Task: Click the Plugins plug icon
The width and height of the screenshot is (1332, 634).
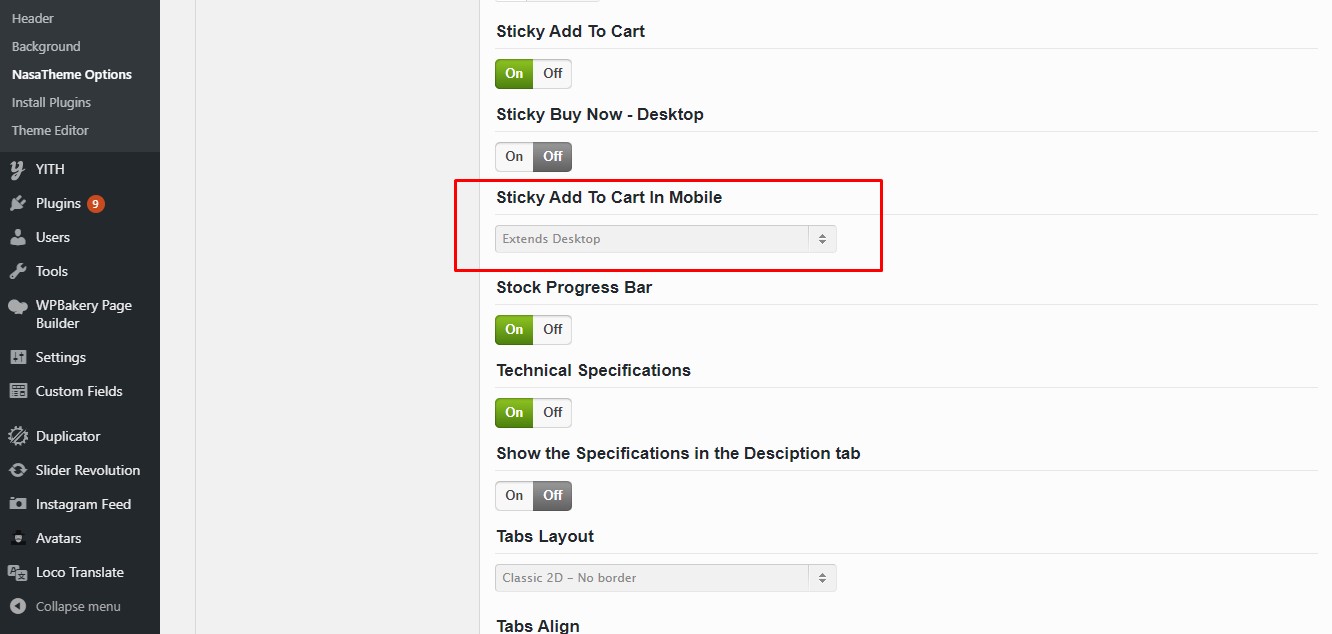Action: (x=17, y=203)
